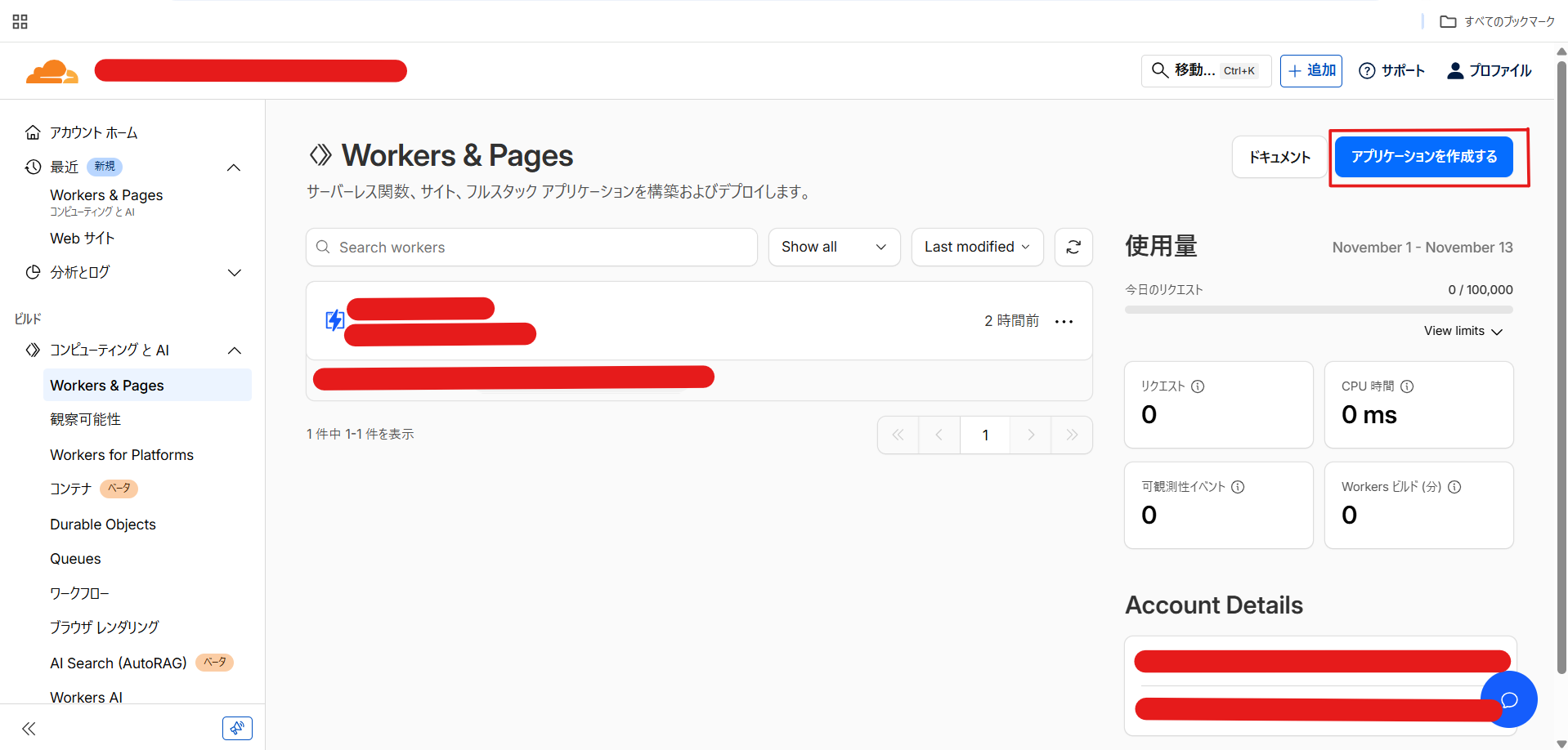Viewport: 1568px width, 750px height.
Task: Select Workers for Platforms menu item
Action: [122, 455]
